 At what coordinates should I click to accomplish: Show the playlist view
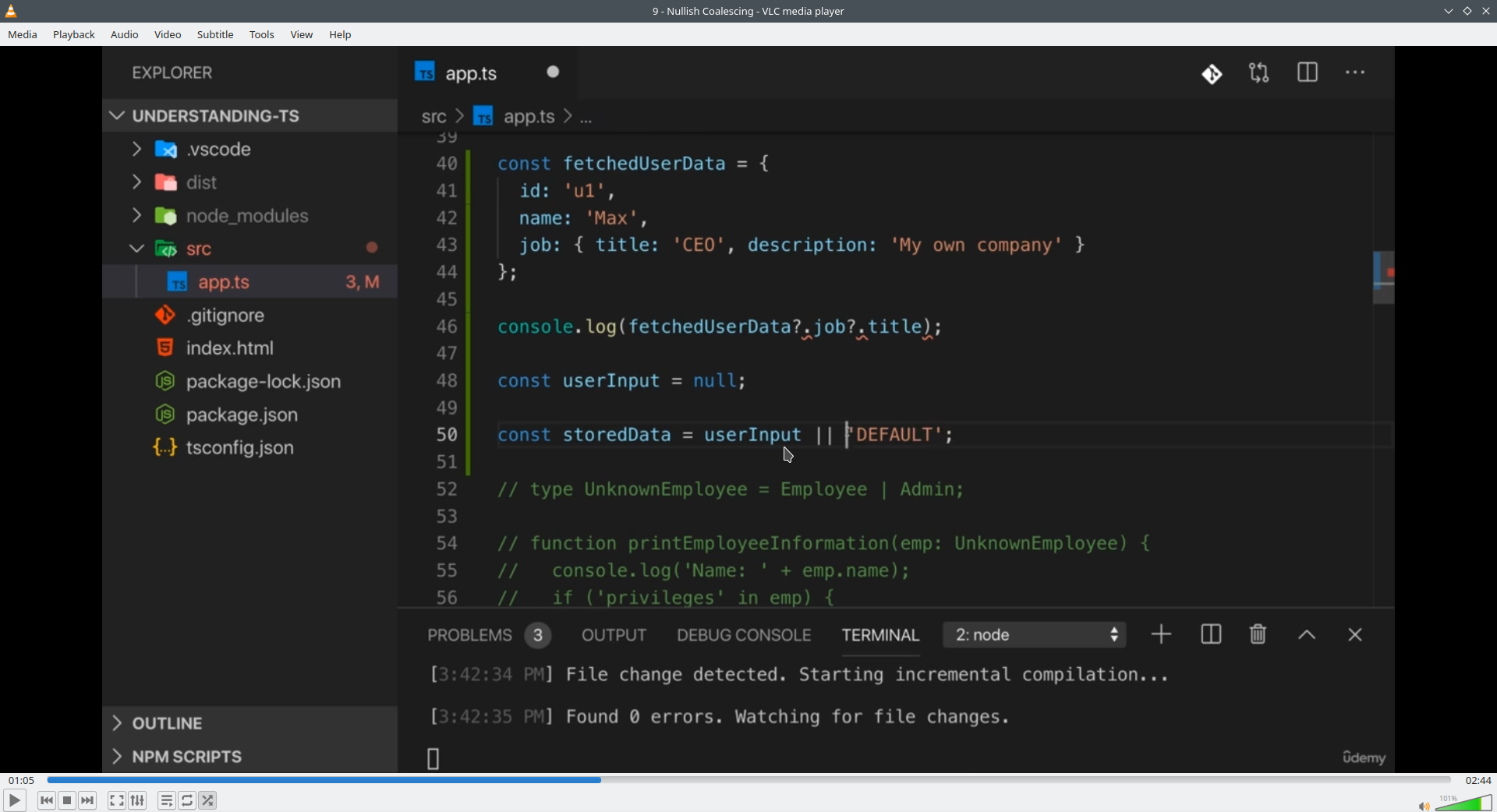pos(167,800)
